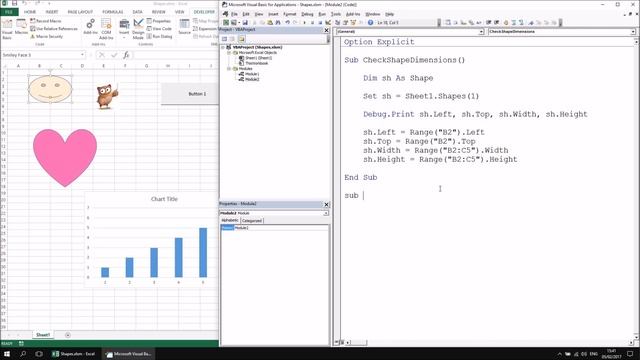Open the Tools menu in VBA editor
The height and width of the screenshot is (360, 640).
336,14
